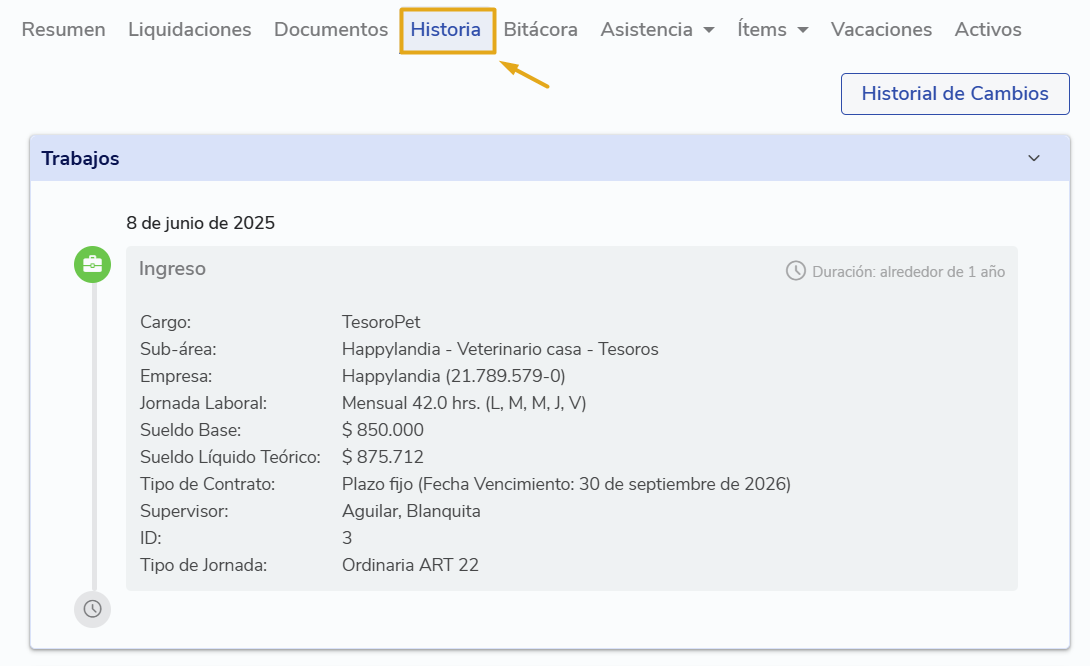
Task: Click the Supervisor: label
Action: tap(184, 511)
